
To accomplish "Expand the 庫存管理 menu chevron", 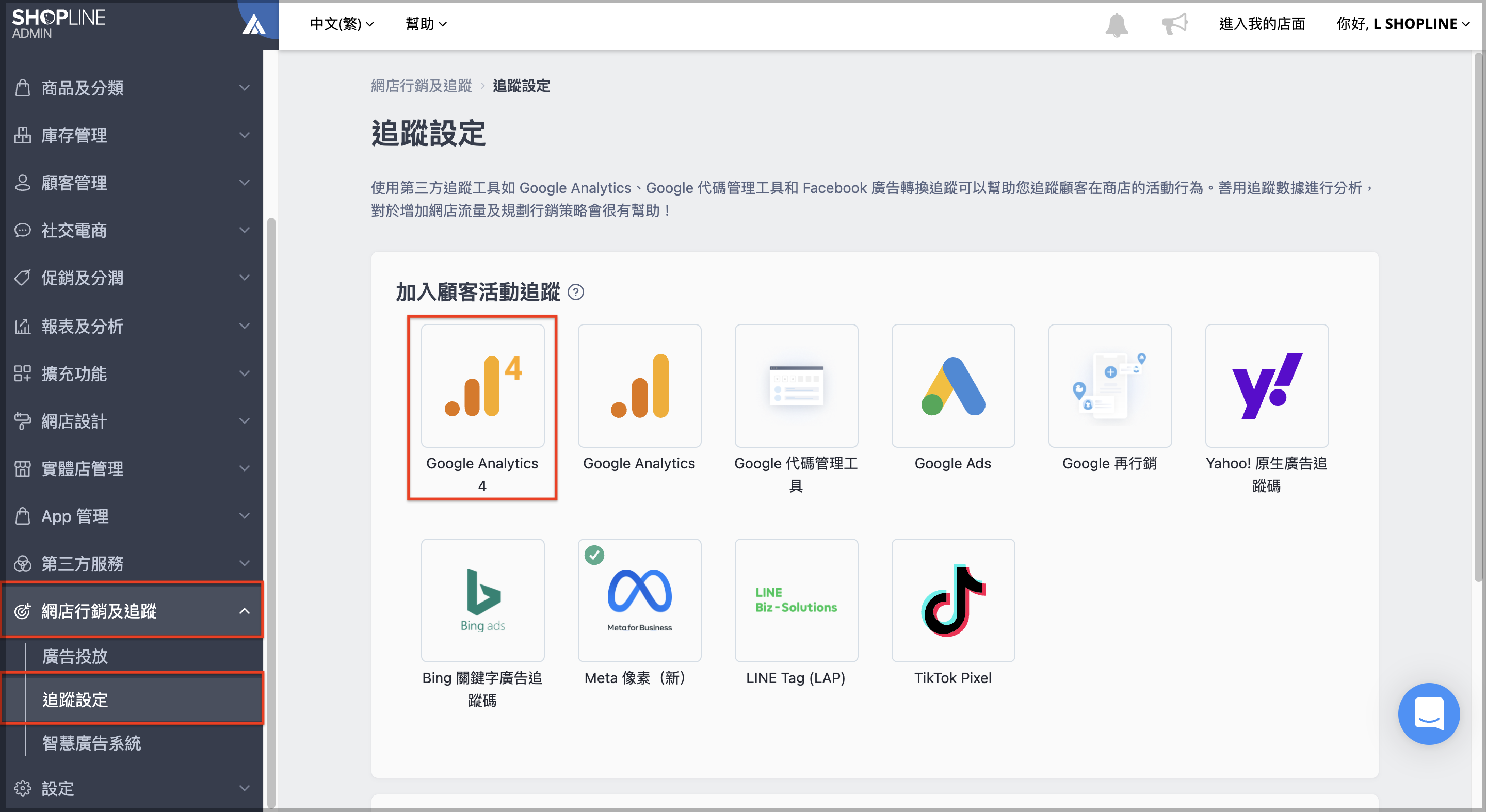I will point(245,135).
